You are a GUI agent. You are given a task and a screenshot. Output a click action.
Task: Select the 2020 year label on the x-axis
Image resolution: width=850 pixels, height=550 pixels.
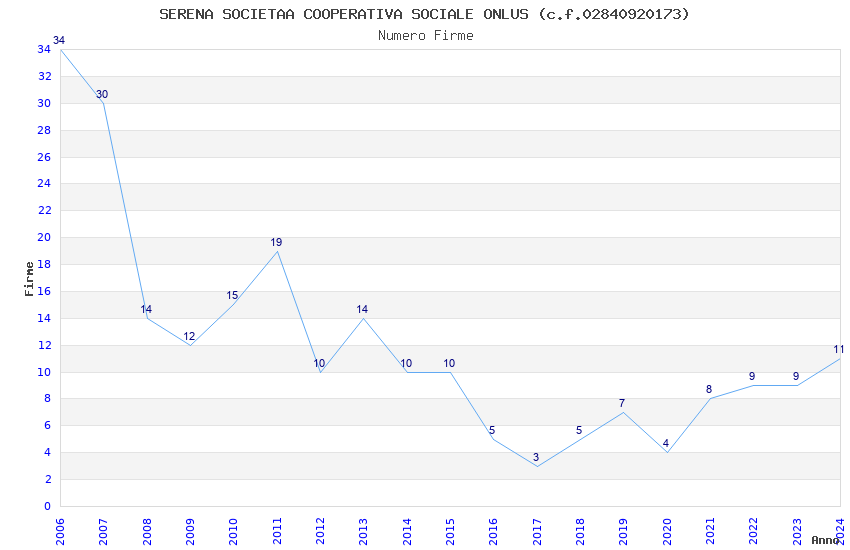point(667,531)
